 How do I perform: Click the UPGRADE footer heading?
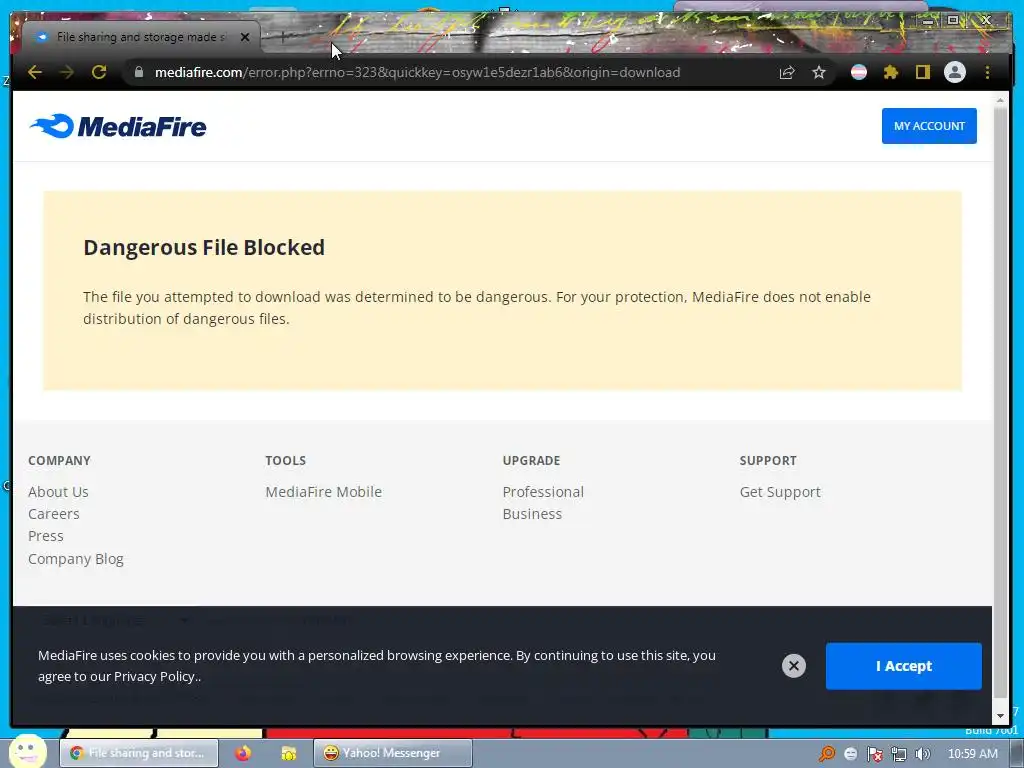532,460
